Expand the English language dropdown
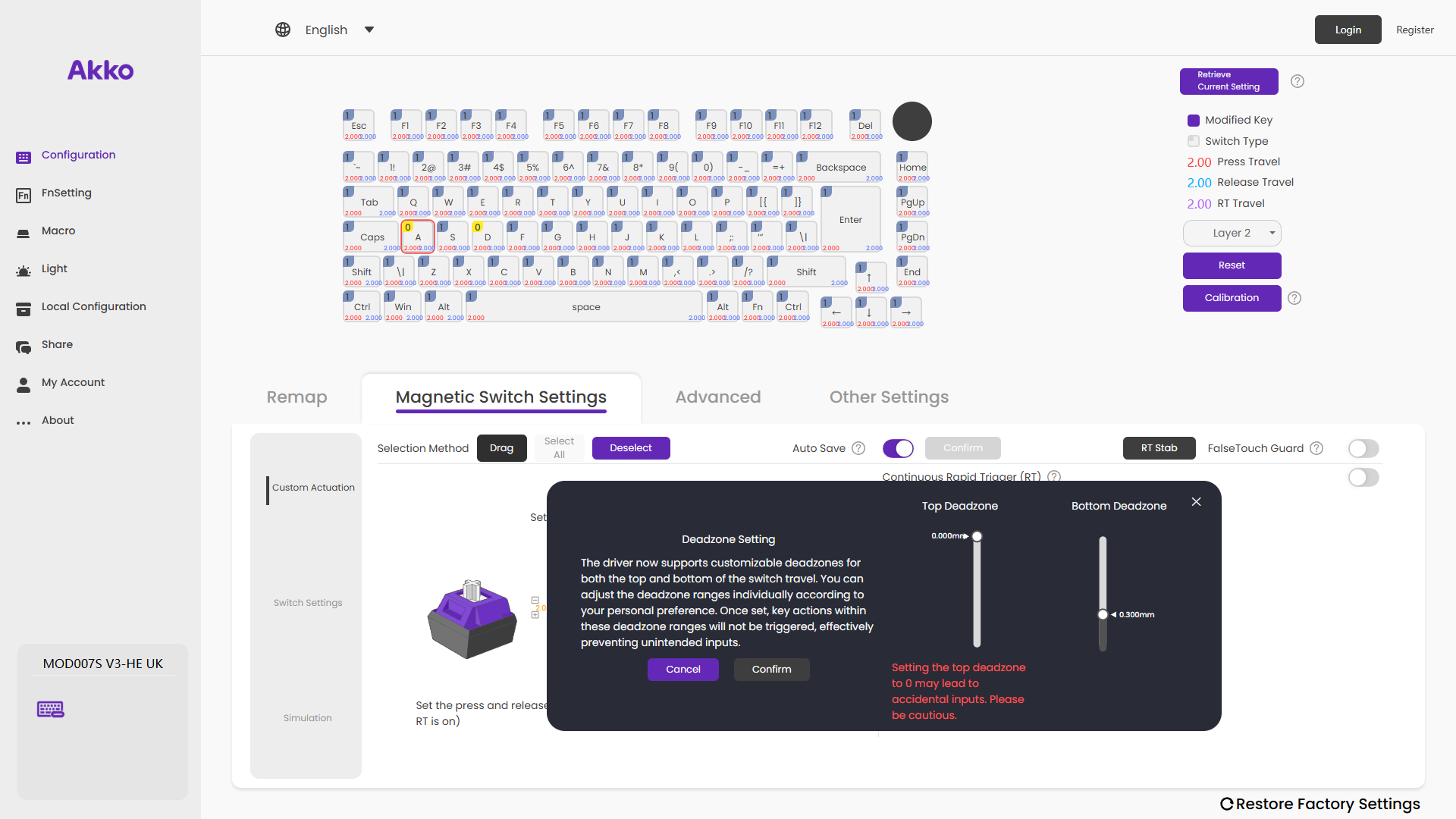The width and height of the screenshot is (1456, 819). 369,30
